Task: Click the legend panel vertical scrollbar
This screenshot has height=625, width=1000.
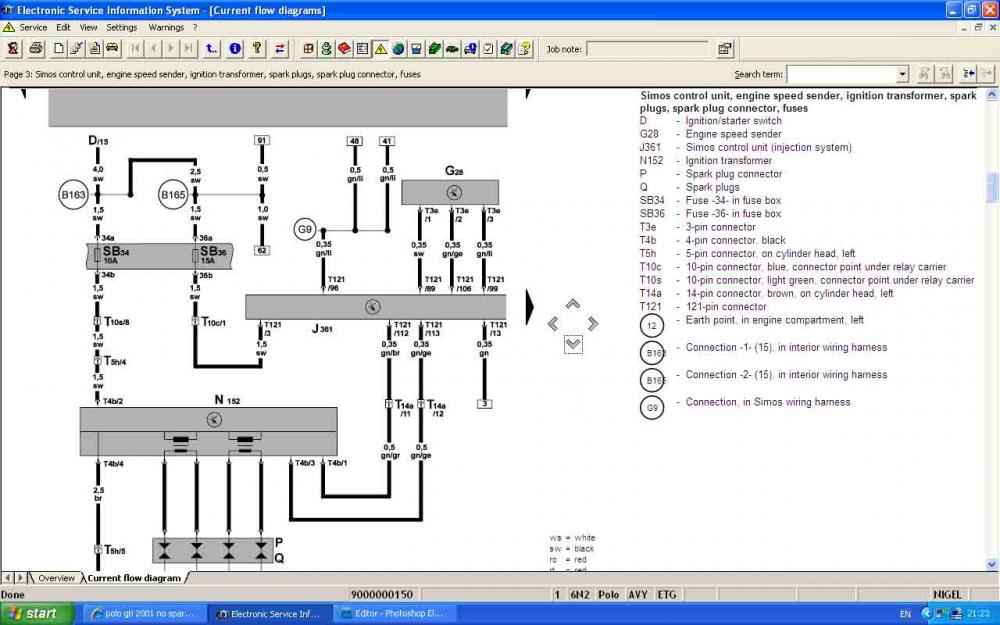Action: (992, 328)
